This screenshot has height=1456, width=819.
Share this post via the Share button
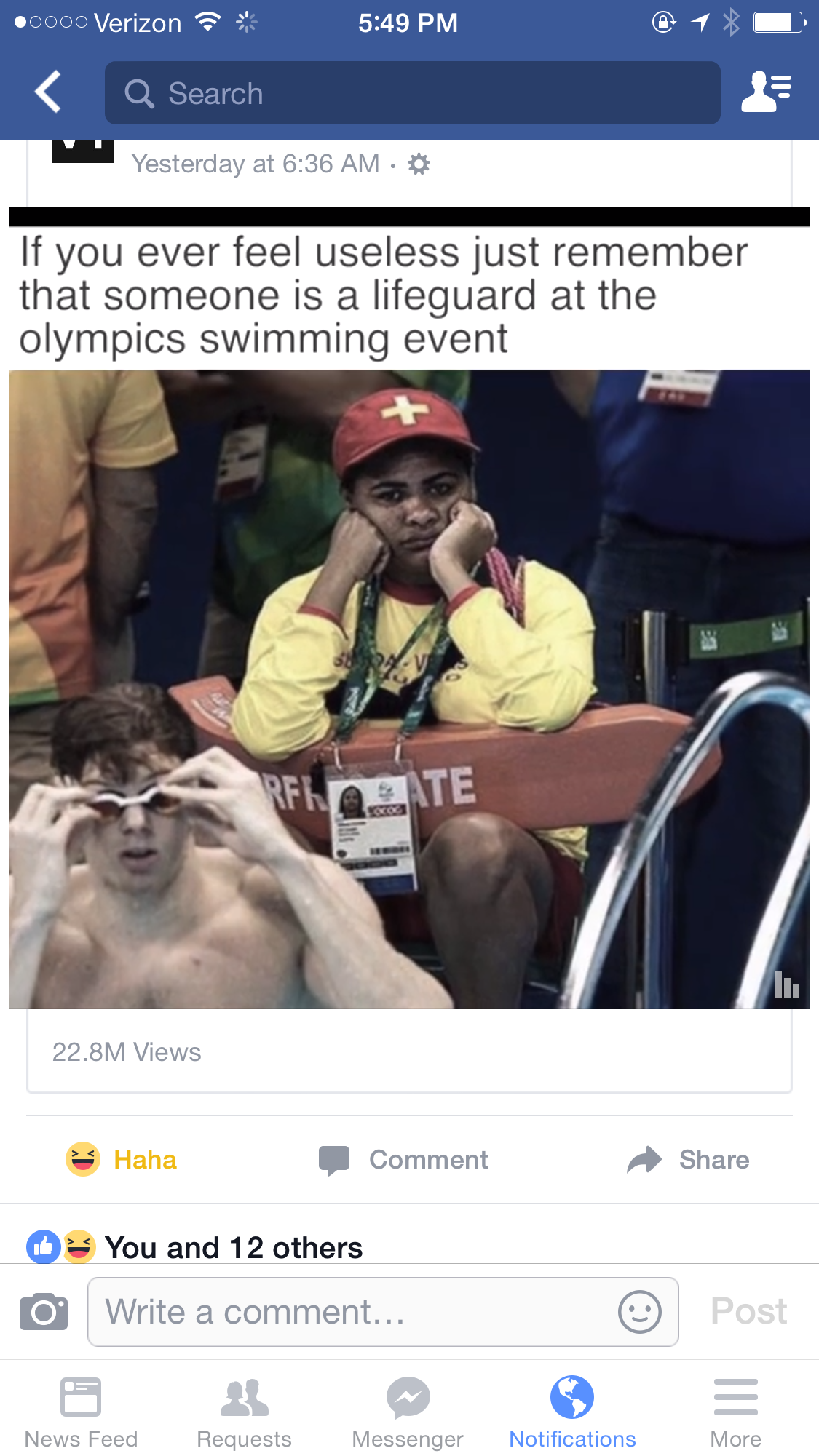point(688,1159)
